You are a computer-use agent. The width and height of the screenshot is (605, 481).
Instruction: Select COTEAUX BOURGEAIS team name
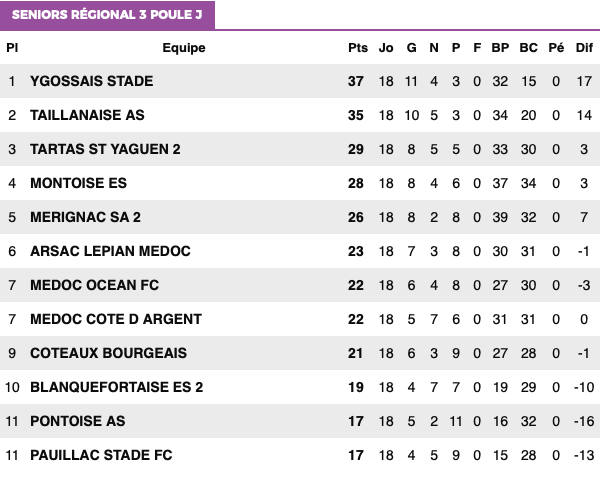108,353
